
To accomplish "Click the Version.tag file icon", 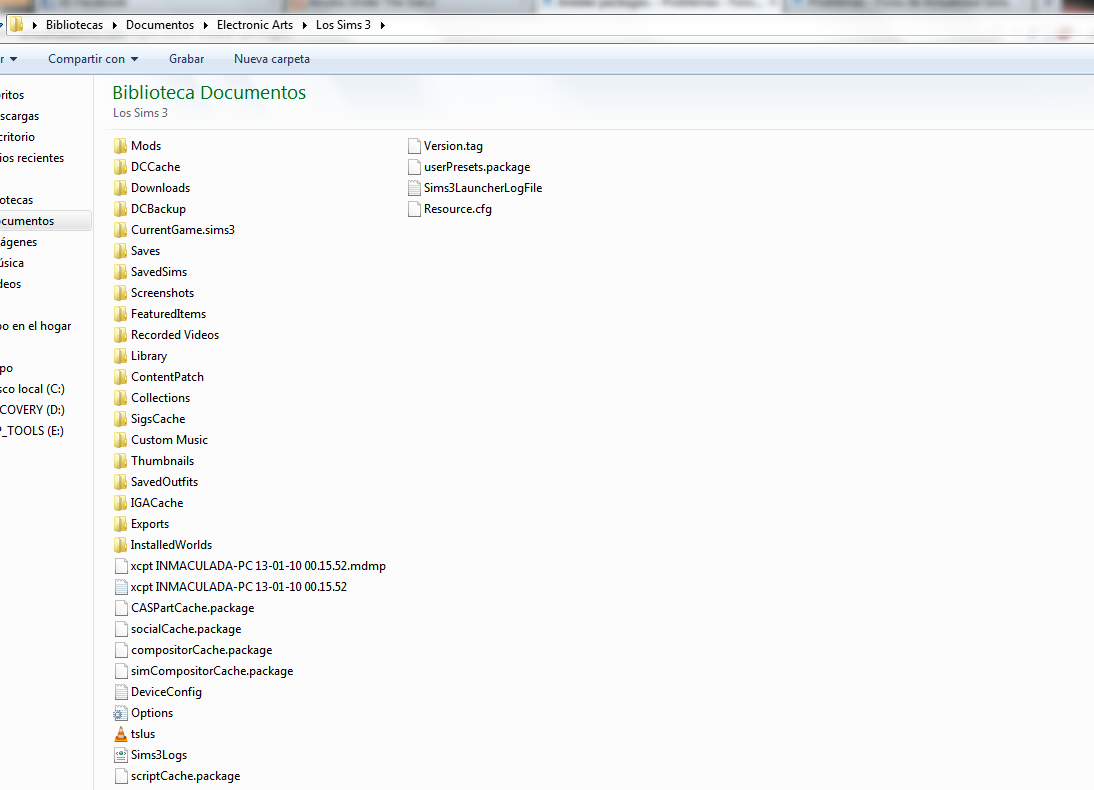I will [x=414, y=146].
